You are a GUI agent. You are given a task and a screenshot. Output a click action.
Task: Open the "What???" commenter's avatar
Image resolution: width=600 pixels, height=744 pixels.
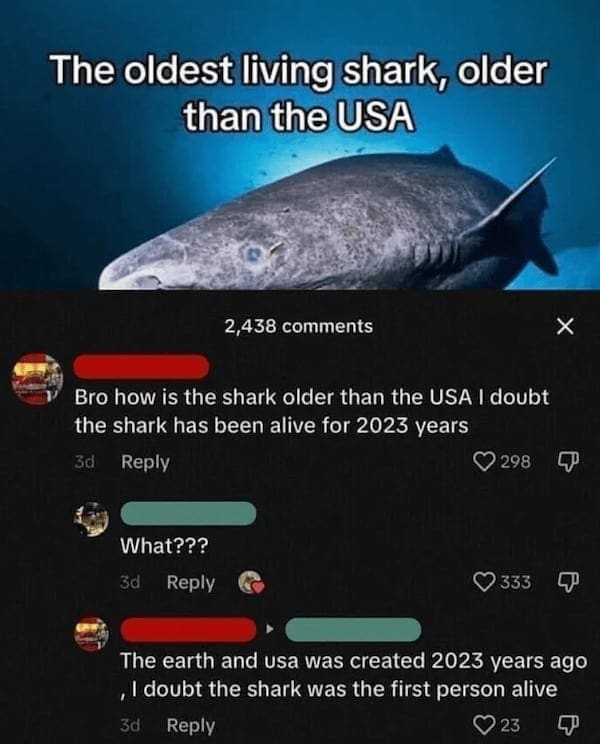click(92, 519)
